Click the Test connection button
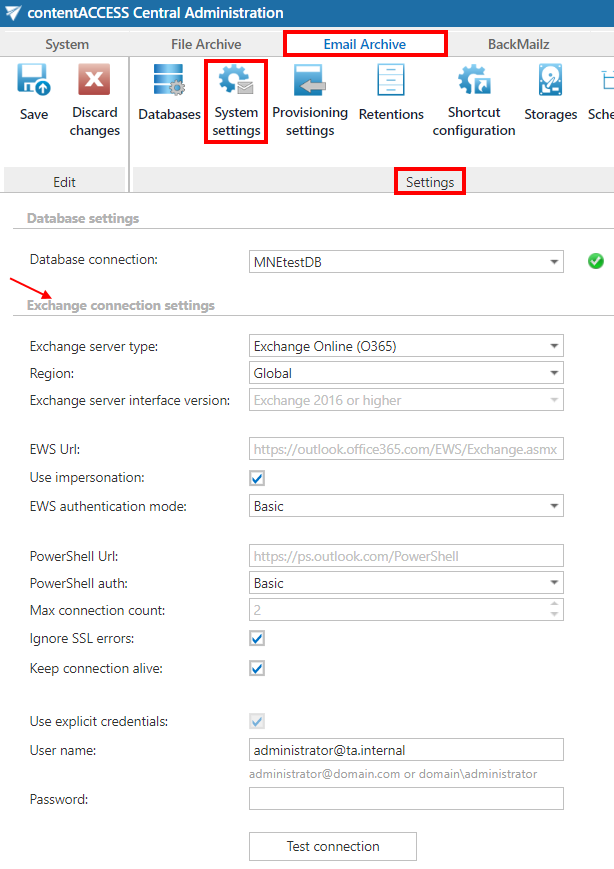 tap(332, 846)
